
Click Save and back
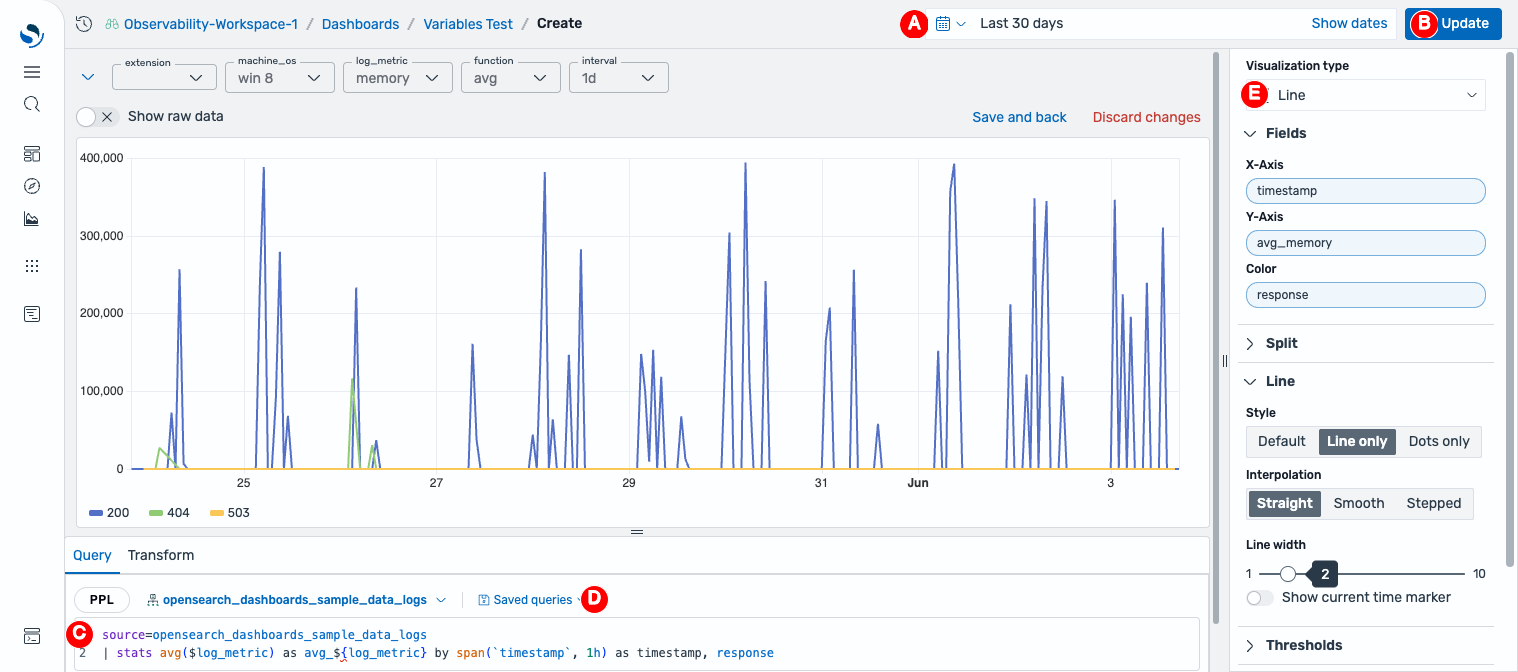[1019, 117]
